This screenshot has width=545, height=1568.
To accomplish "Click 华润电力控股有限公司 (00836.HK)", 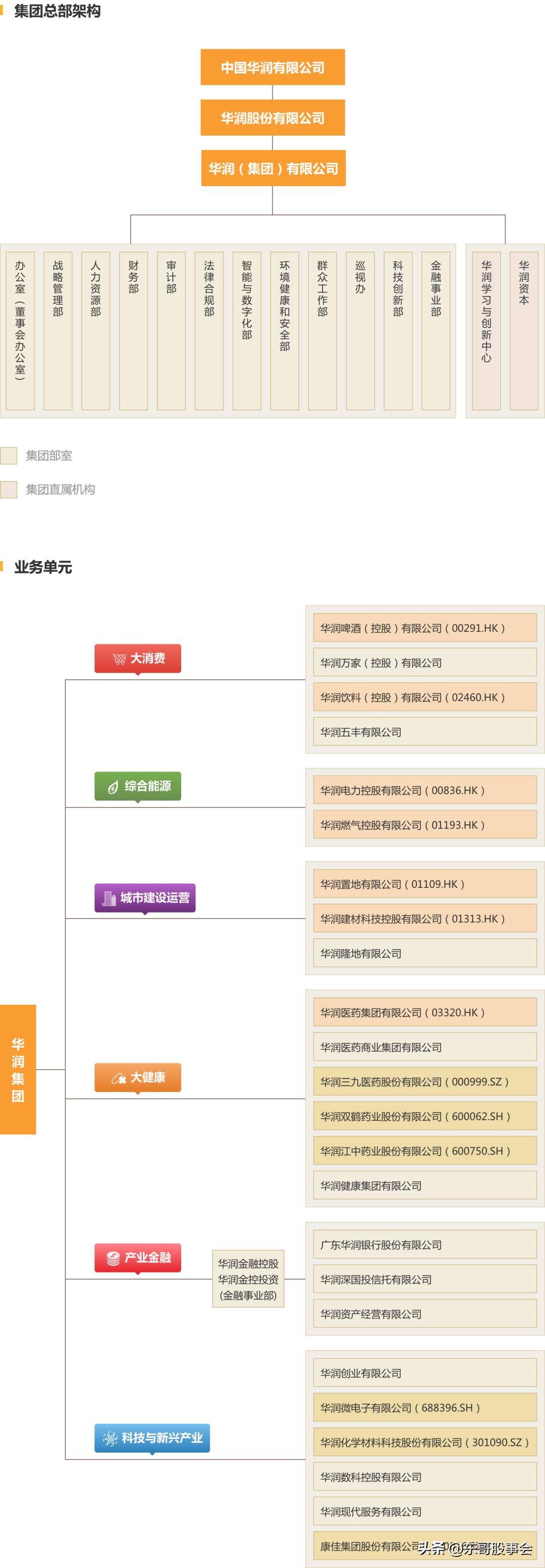I will tap(424, 790).
